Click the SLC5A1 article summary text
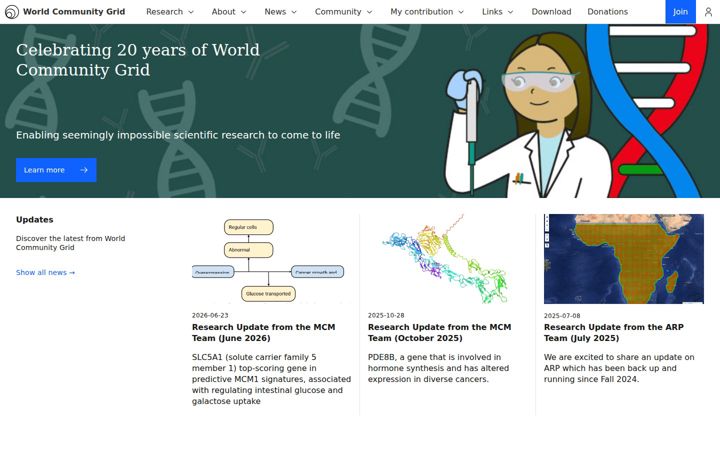This screenshot has width=720, height=450. tap(271, 379)
